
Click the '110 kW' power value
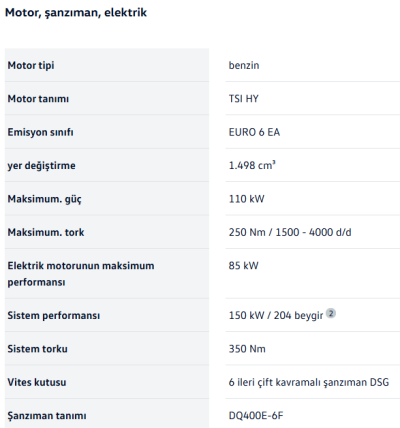[246, 199]
